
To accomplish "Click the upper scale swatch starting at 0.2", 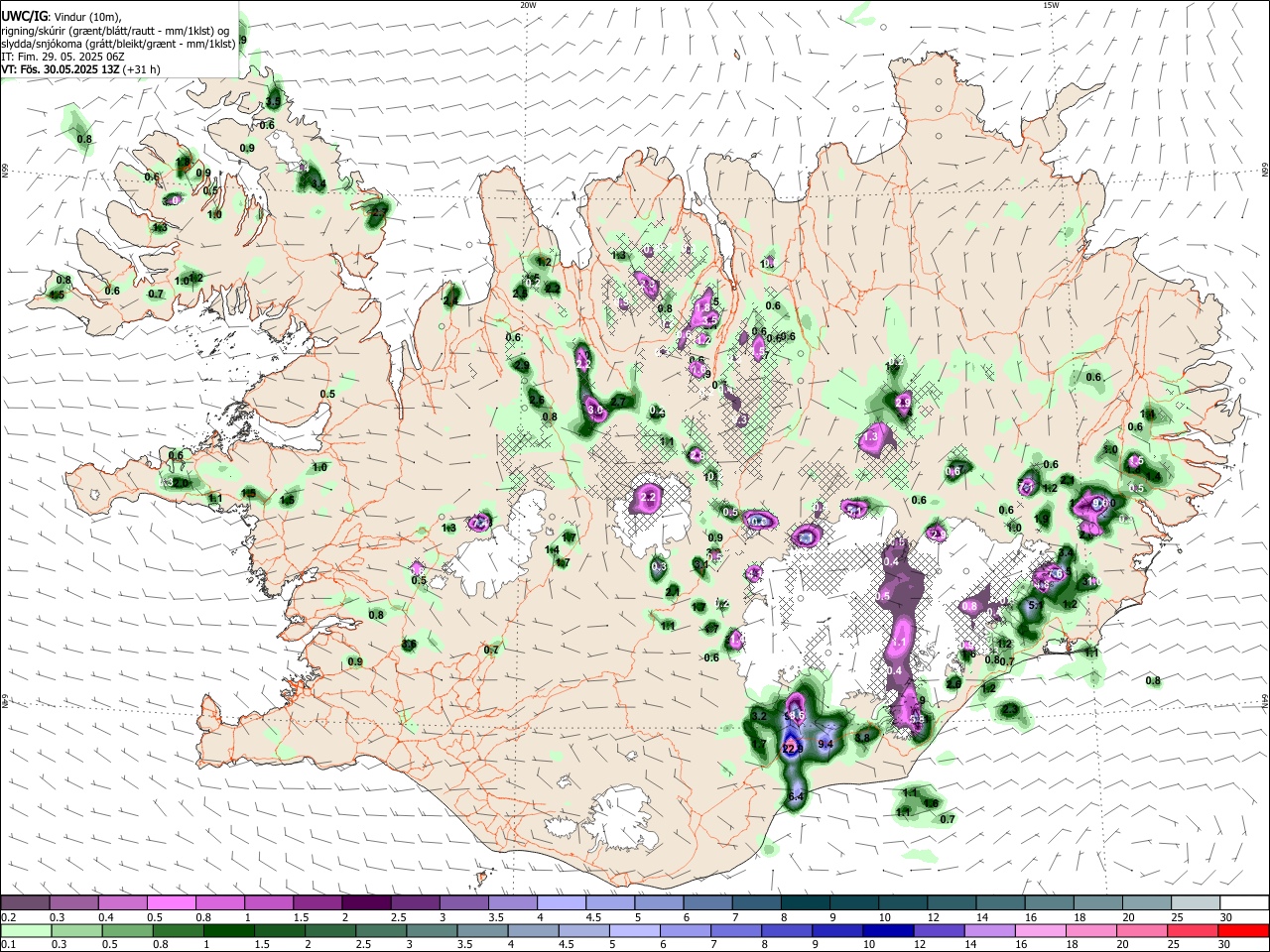I will click(x=25, y=902).
